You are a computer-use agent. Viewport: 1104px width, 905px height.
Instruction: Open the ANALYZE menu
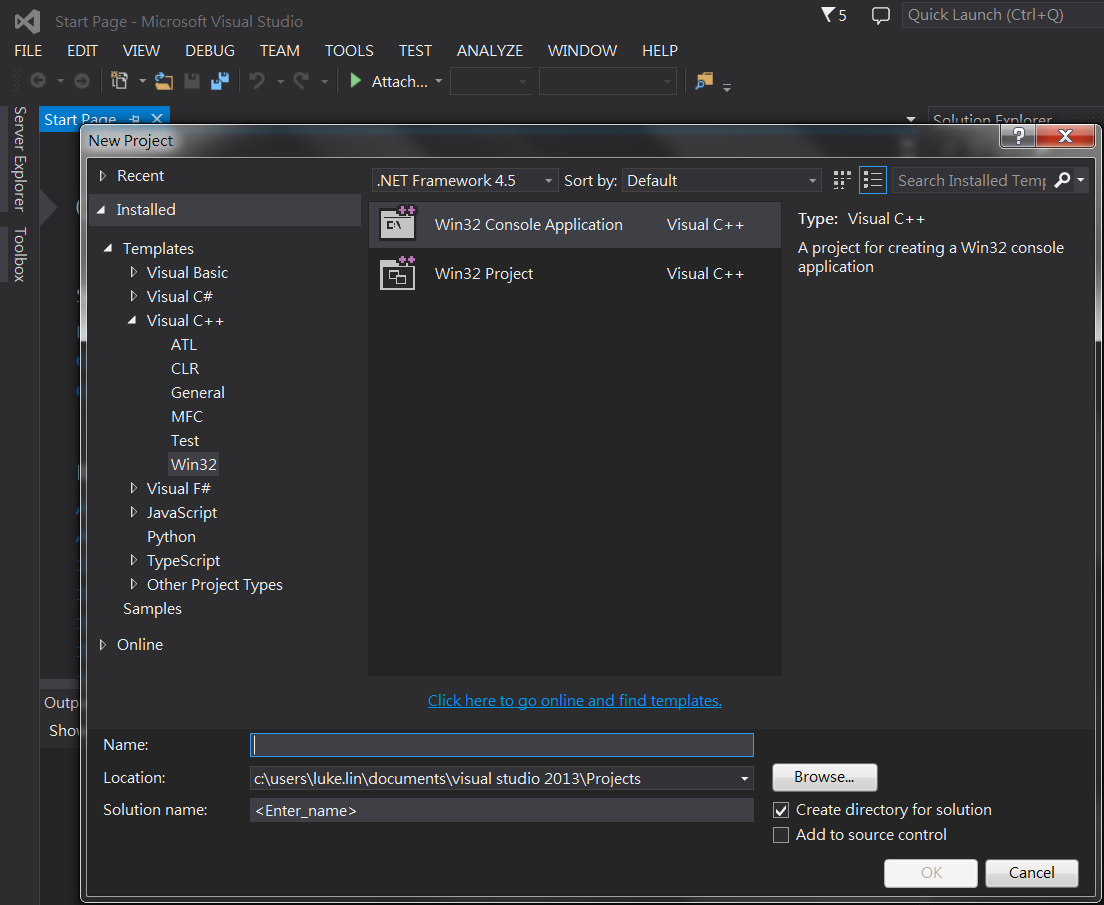click(490, 51)
